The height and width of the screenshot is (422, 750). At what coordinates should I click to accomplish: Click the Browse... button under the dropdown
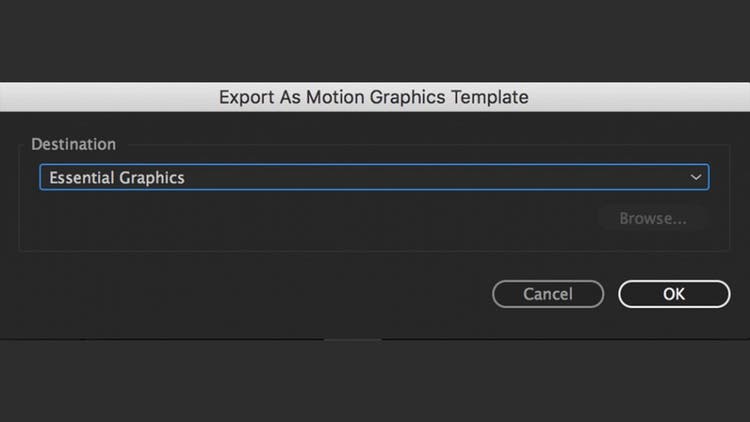click(652, 218)
